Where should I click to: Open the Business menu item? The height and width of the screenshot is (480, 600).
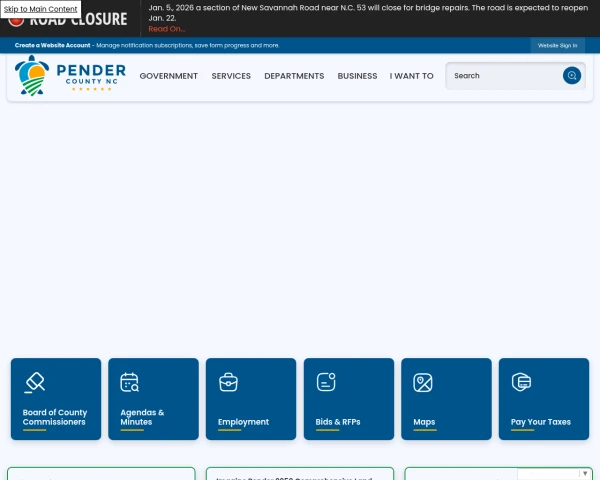[x=357, y=76]
